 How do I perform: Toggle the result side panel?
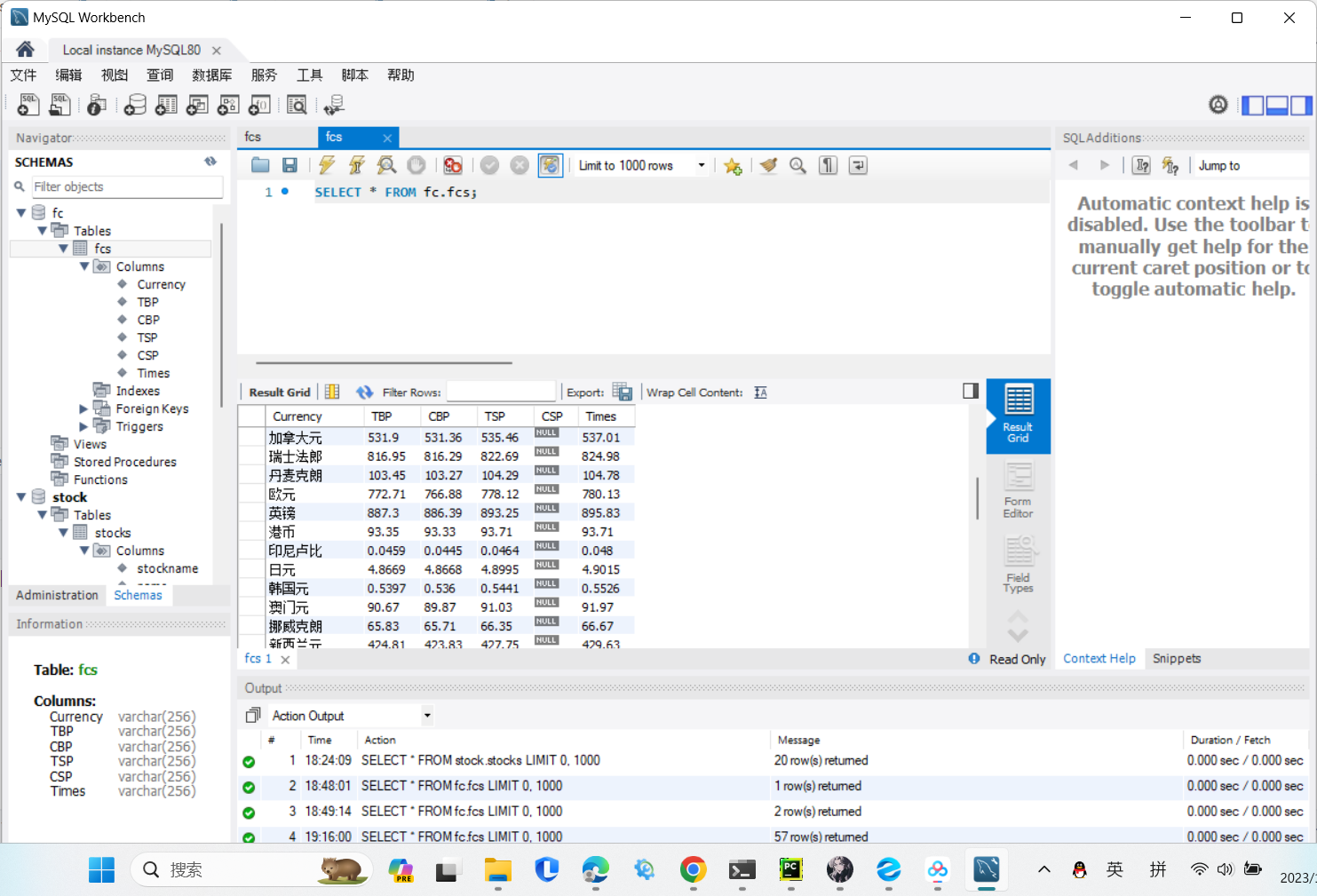click(971, 391)
